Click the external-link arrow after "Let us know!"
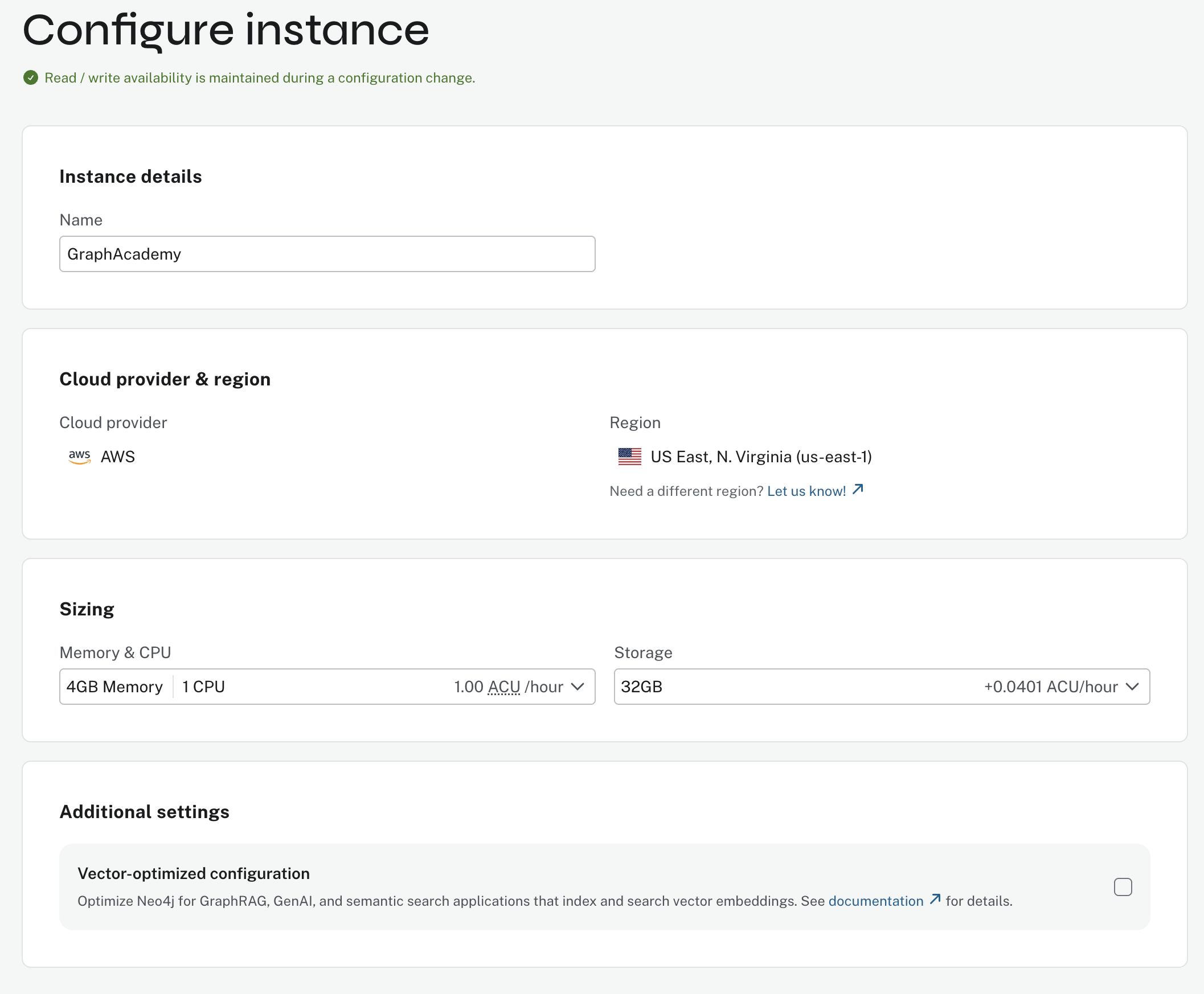The width and height of the screenshot is (1204, 994). pos(858,490)
